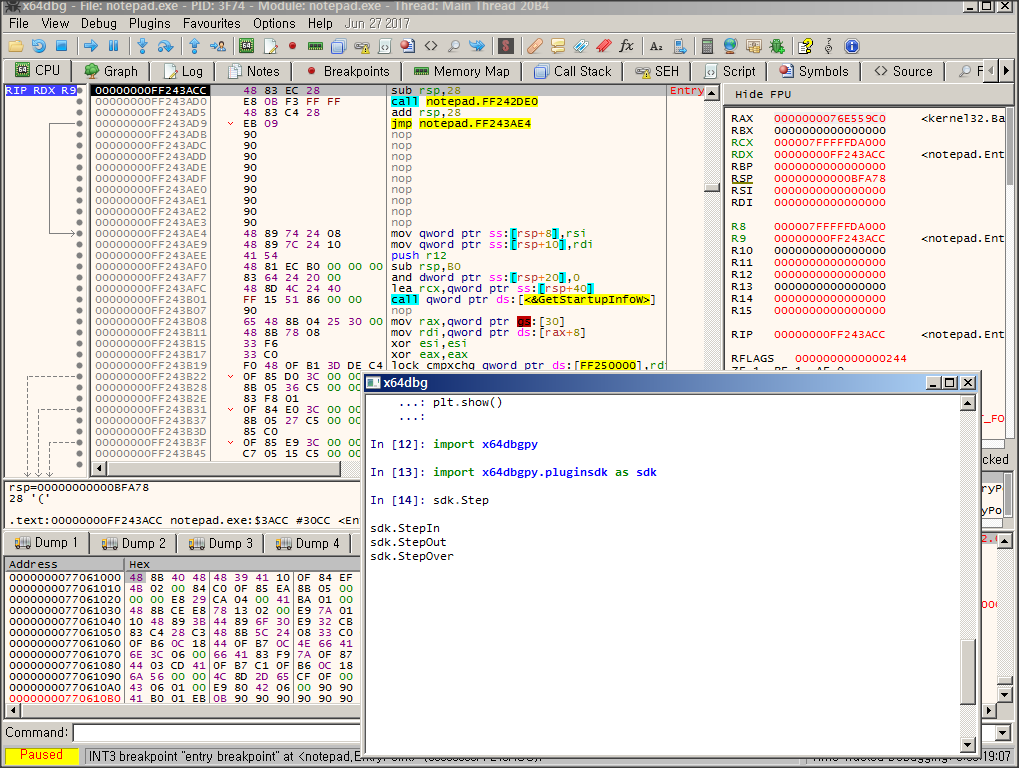Open the Functions fx toolbar icon
Screen dimensions: 1019x768
[627, 46]
